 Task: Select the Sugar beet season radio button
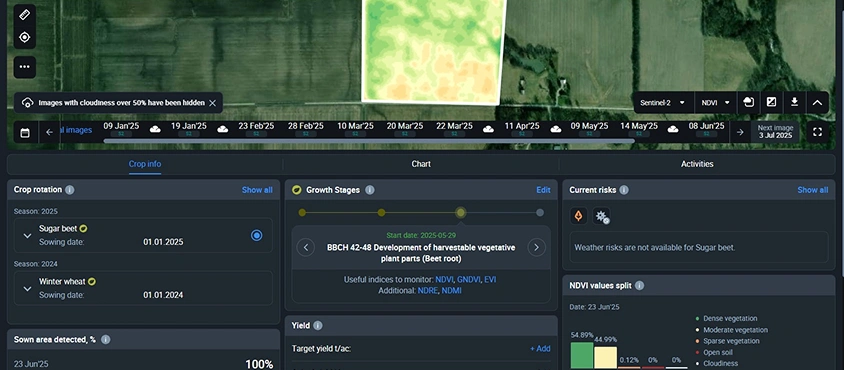coord(257,235)
